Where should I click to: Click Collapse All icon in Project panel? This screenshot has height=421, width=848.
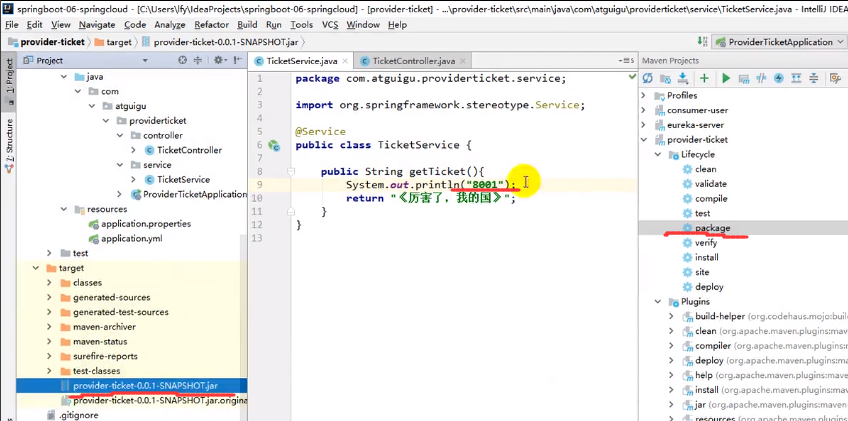197,61
